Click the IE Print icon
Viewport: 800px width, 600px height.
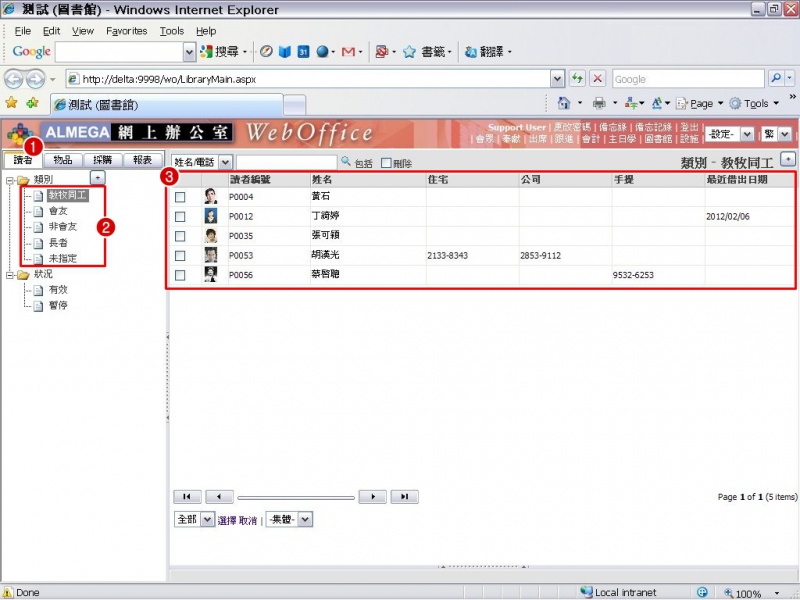tap(599, 104)
